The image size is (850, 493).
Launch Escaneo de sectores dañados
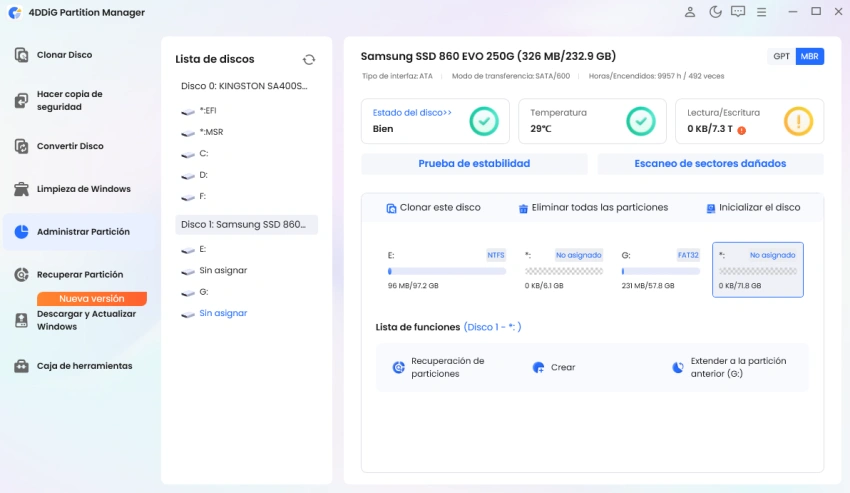tap(710, 164)
